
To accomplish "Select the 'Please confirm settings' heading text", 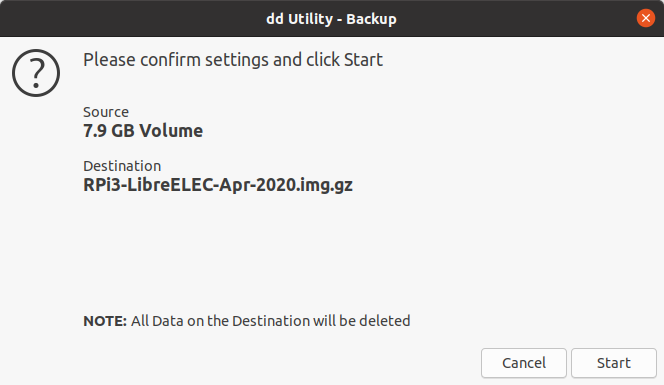I will pyautogui.click(x=233, y=60).
